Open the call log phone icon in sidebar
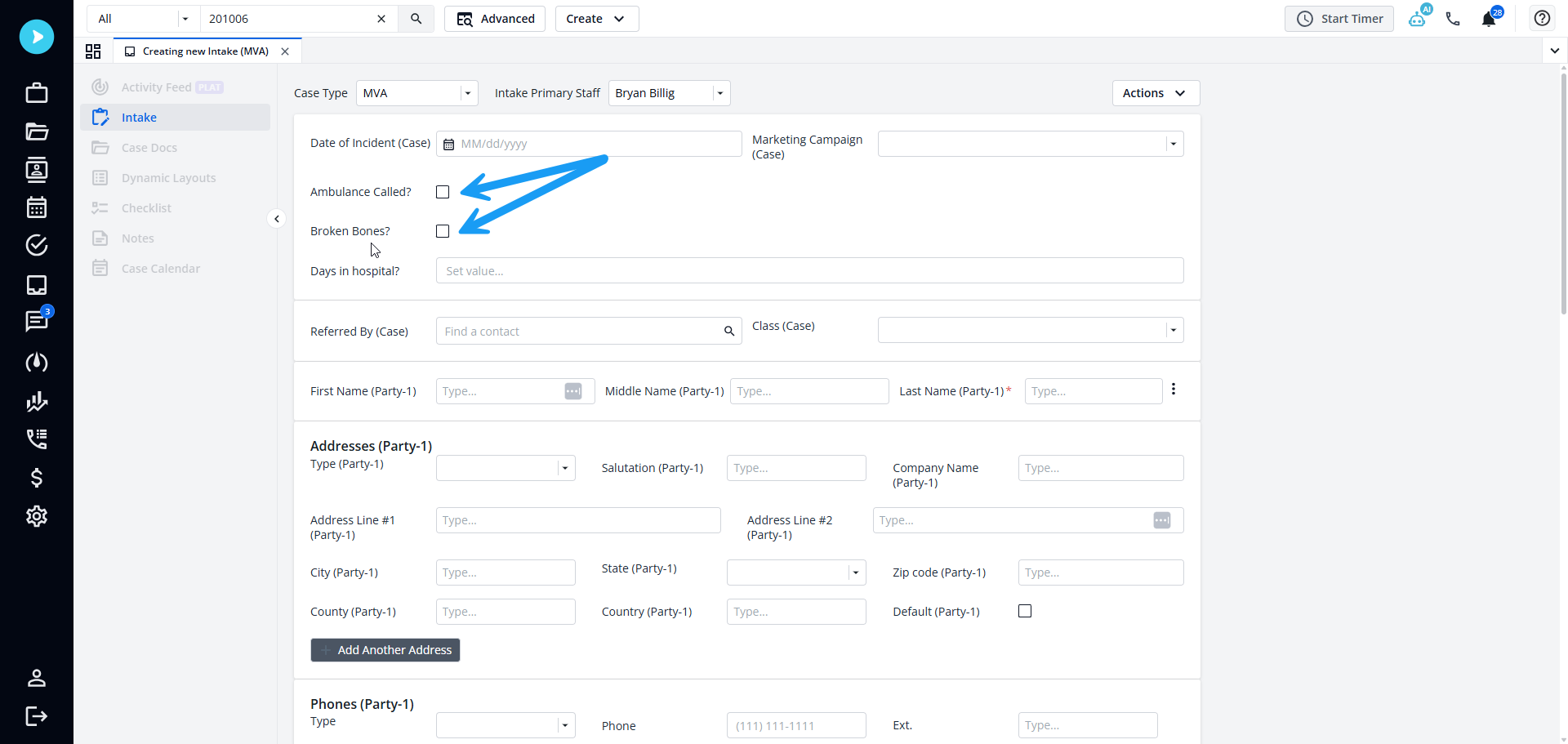The width and height of the screenshot is (1568, 744). [x=37, y=439]
